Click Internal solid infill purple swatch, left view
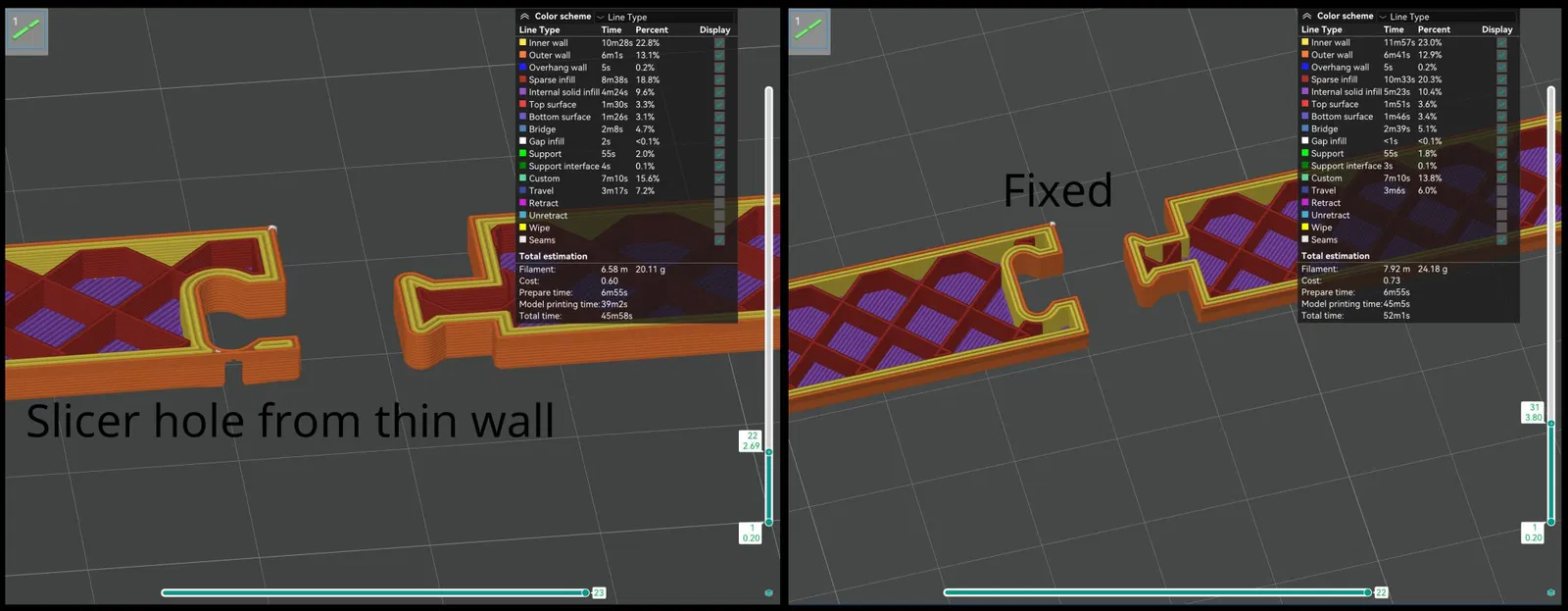Viewport: 1568px width, 611px height. (x=522, y=91)
